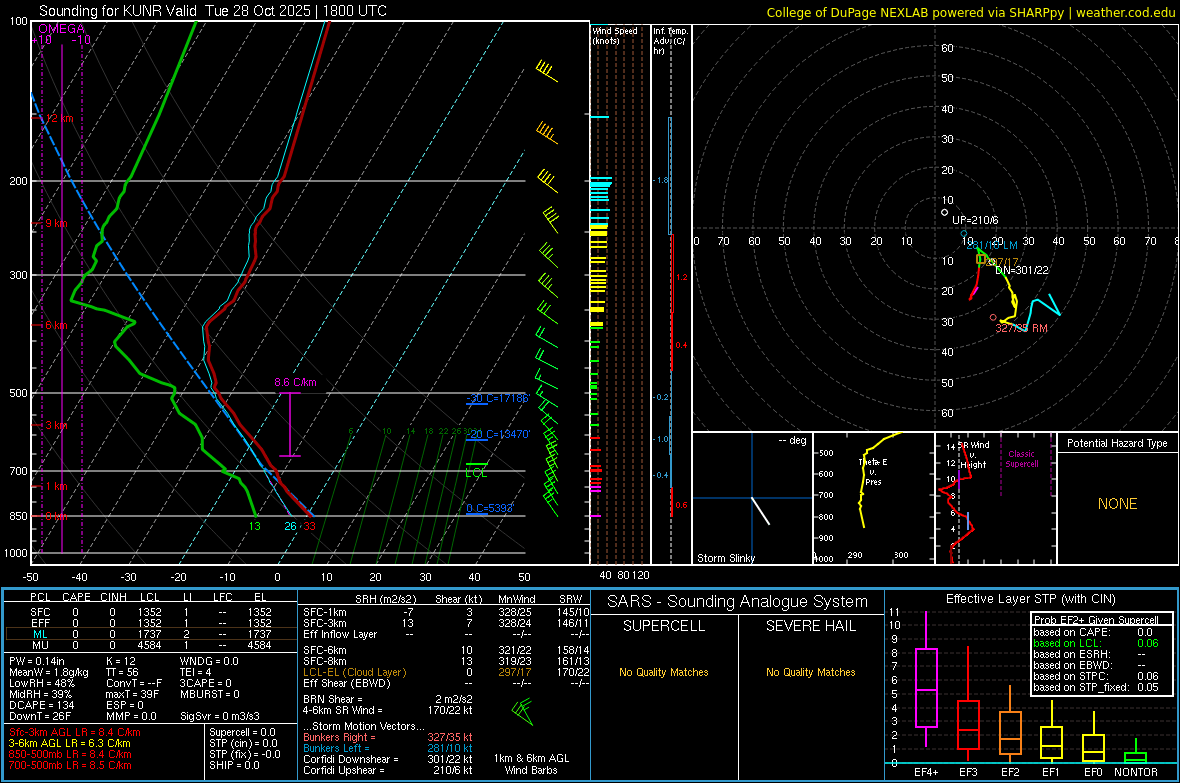Click 700-500mb LR = 8.5 C/km
1180x783 pixels.
tap(70, 765)
